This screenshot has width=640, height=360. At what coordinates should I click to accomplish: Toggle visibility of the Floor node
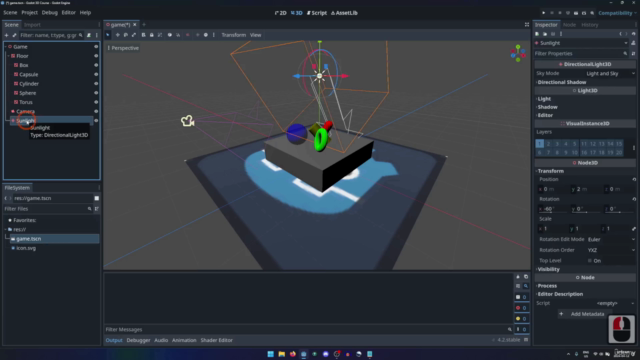96,56
